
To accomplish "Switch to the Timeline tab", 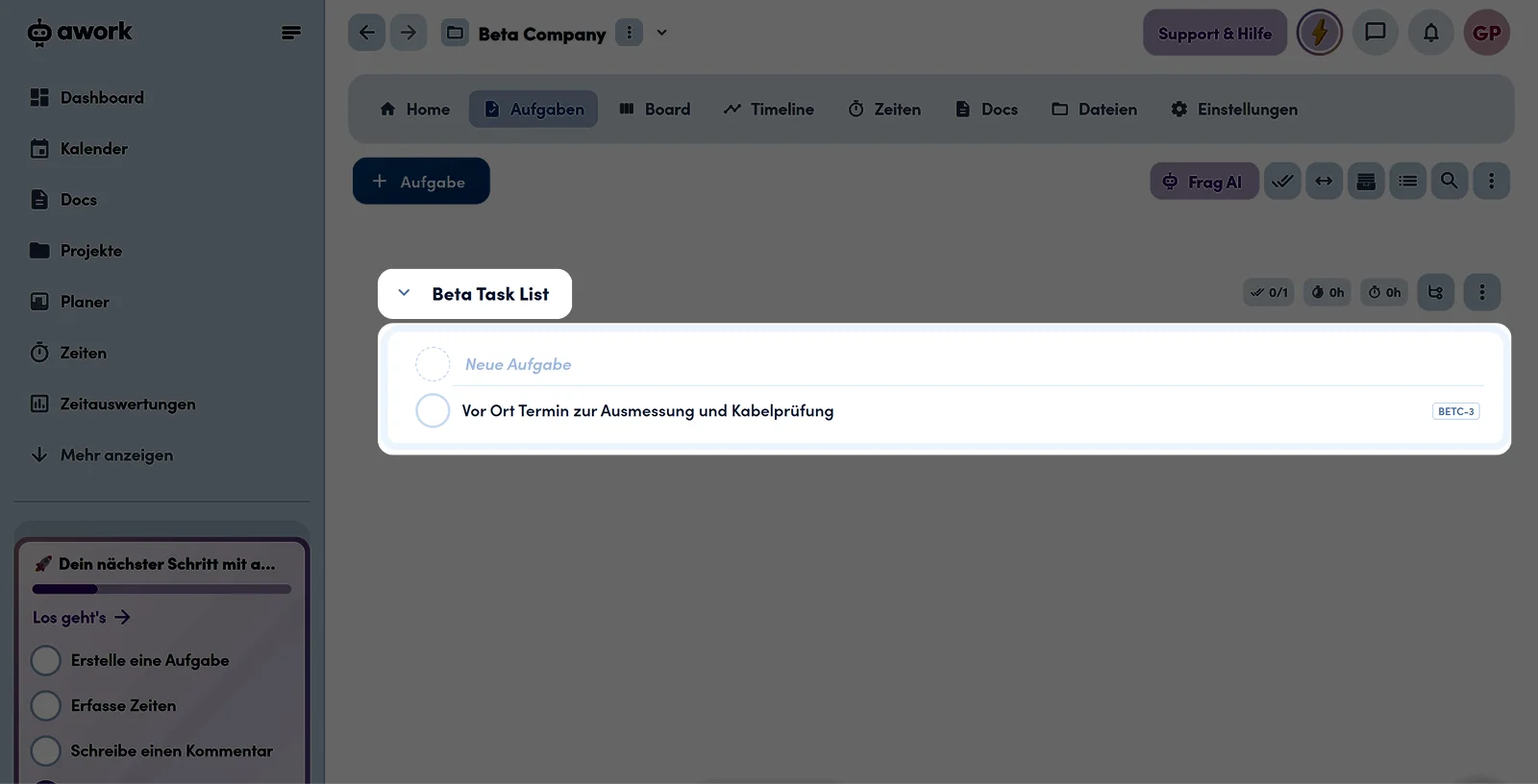I will coord(769,110).
